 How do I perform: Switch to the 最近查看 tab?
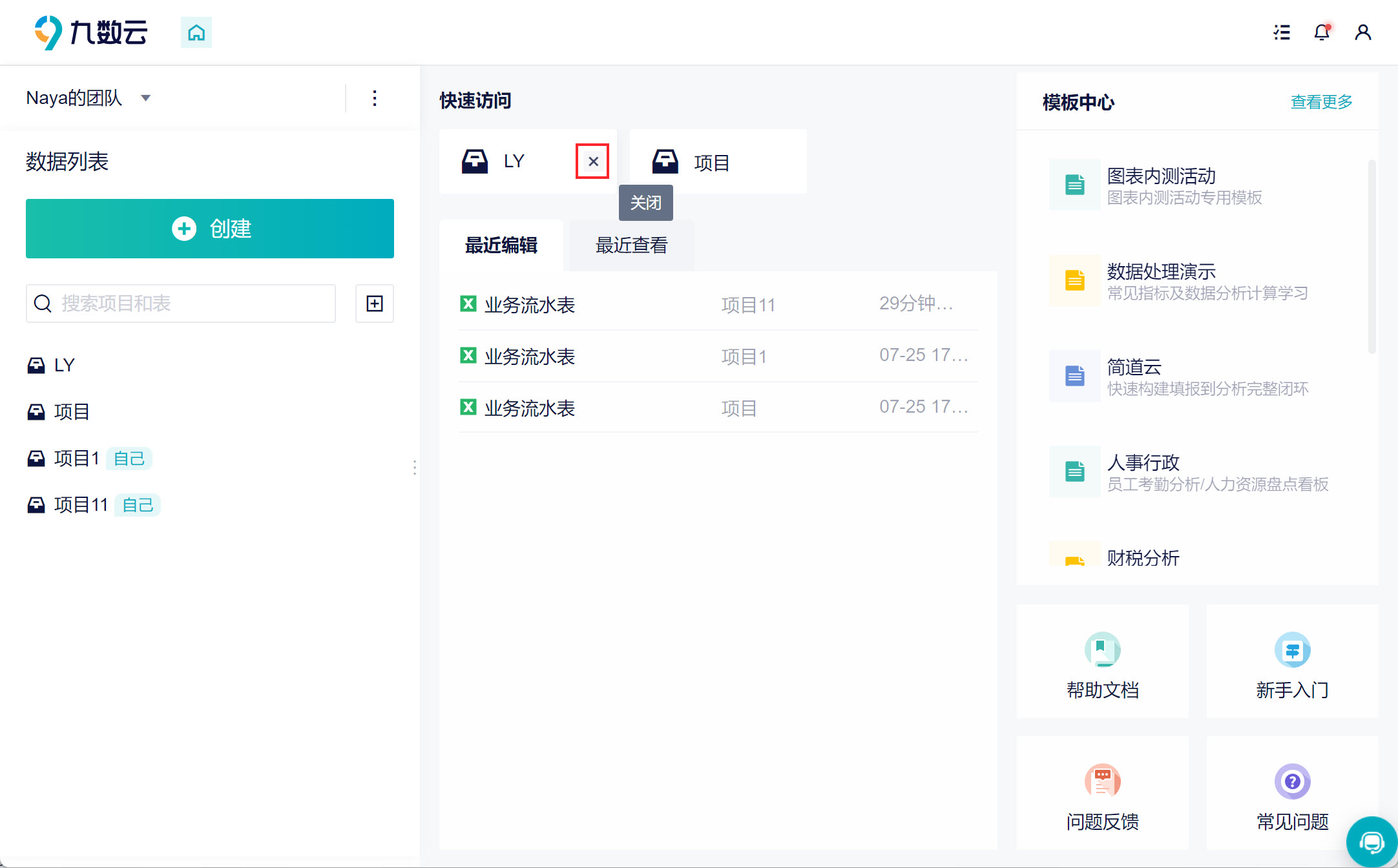click(631, 245)
